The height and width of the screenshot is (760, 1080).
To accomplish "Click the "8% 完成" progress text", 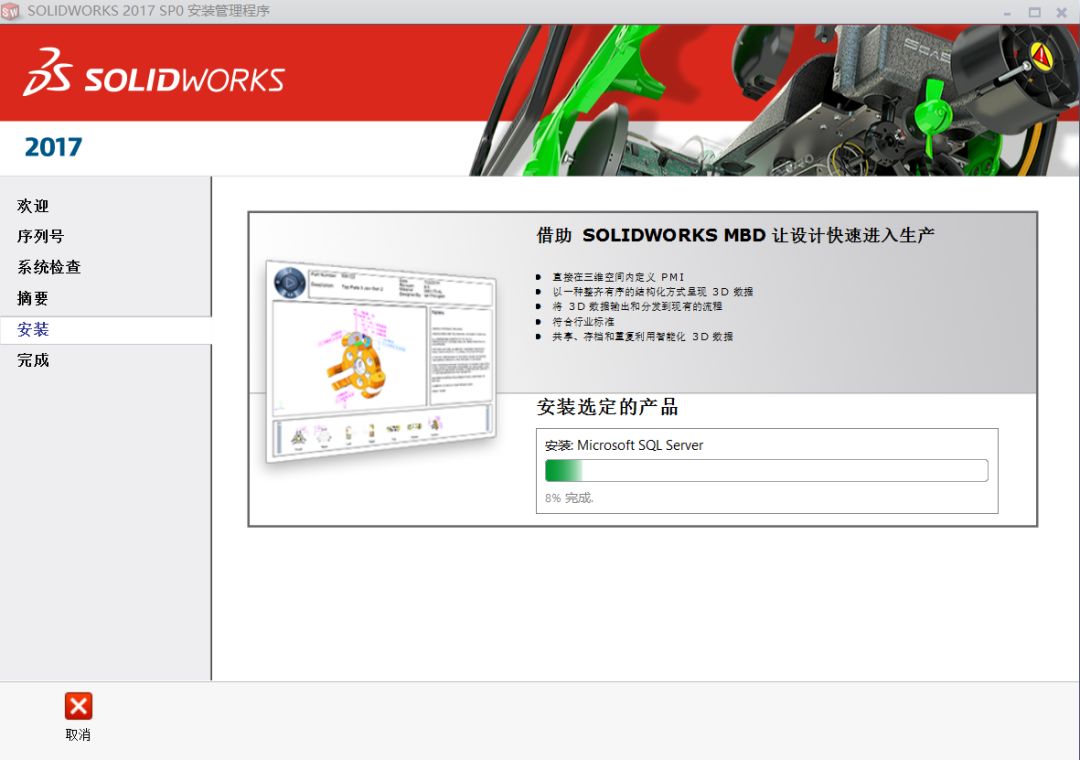I will tap(569, 497).
